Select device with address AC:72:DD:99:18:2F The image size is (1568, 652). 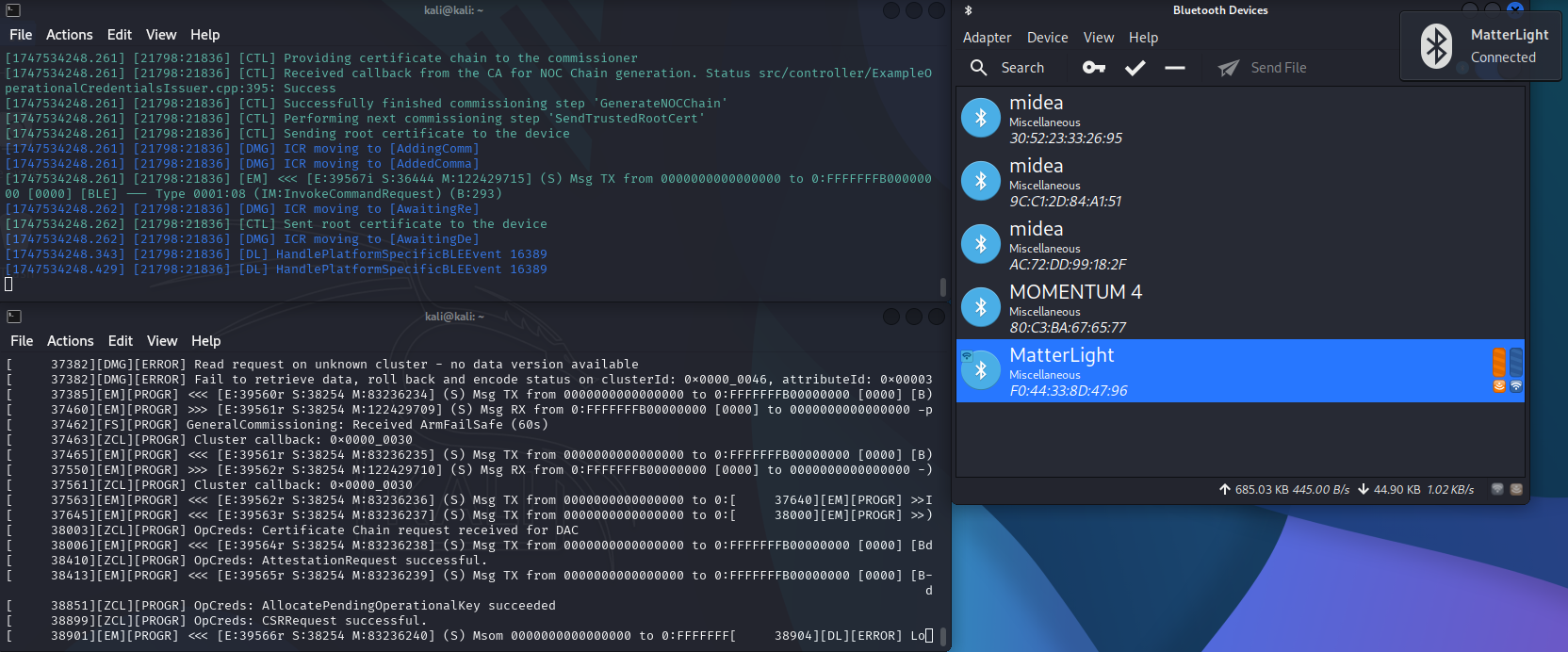tap(1240, 245)
